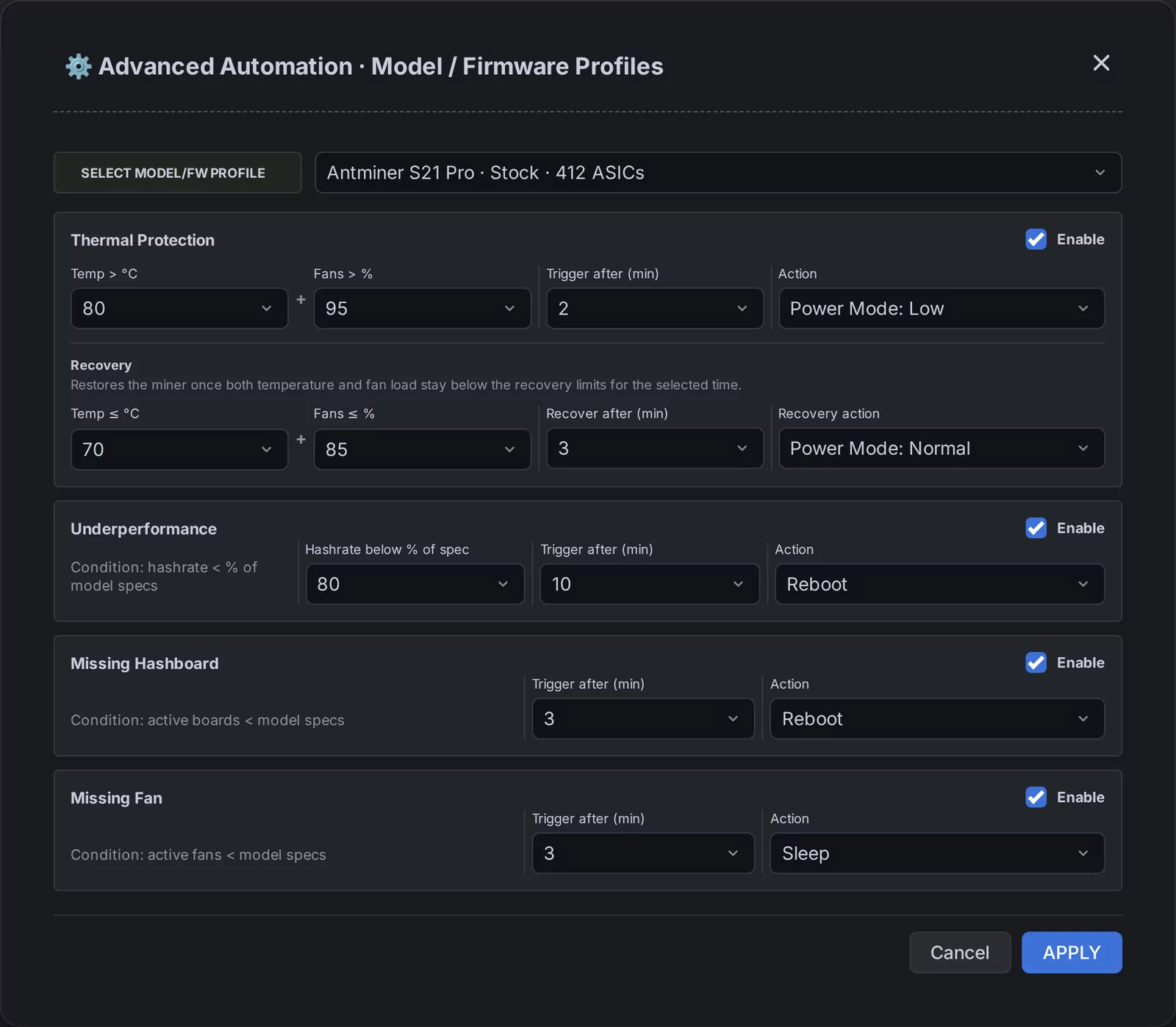Open the Antminer S21 Pro profile dropdown
This screenshot has width=1176, height=1027.
[718, 173]
